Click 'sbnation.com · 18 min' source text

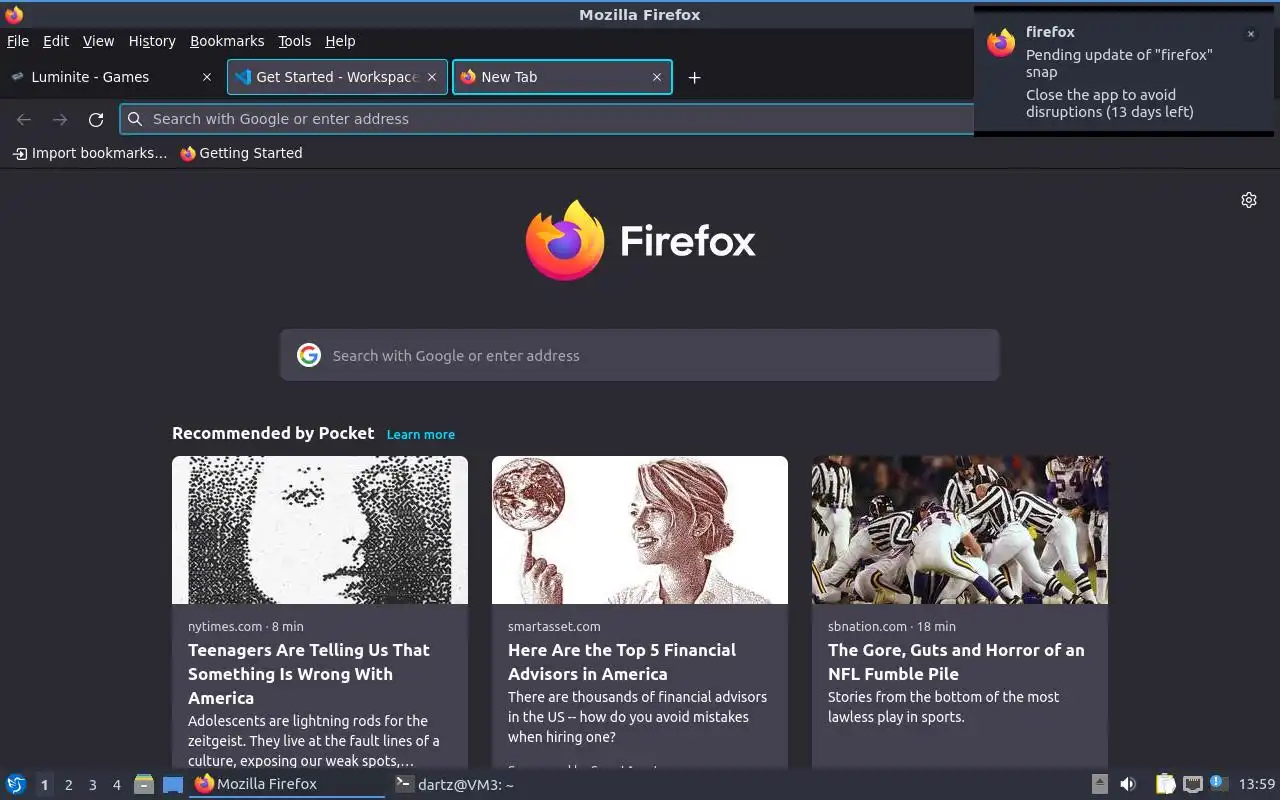[x=892, y=626]
